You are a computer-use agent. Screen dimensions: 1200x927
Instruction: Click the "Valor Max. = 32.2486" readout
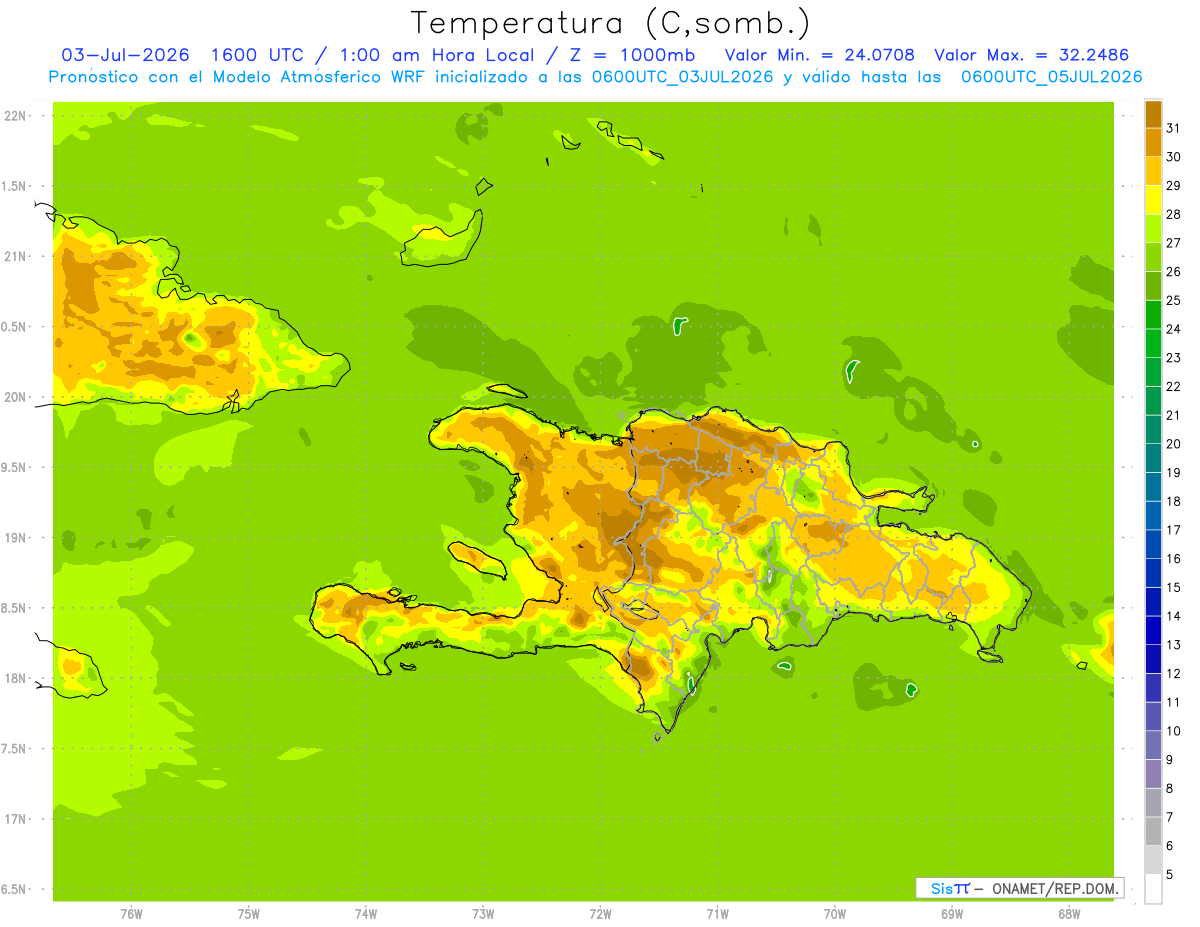[1032, 55]
